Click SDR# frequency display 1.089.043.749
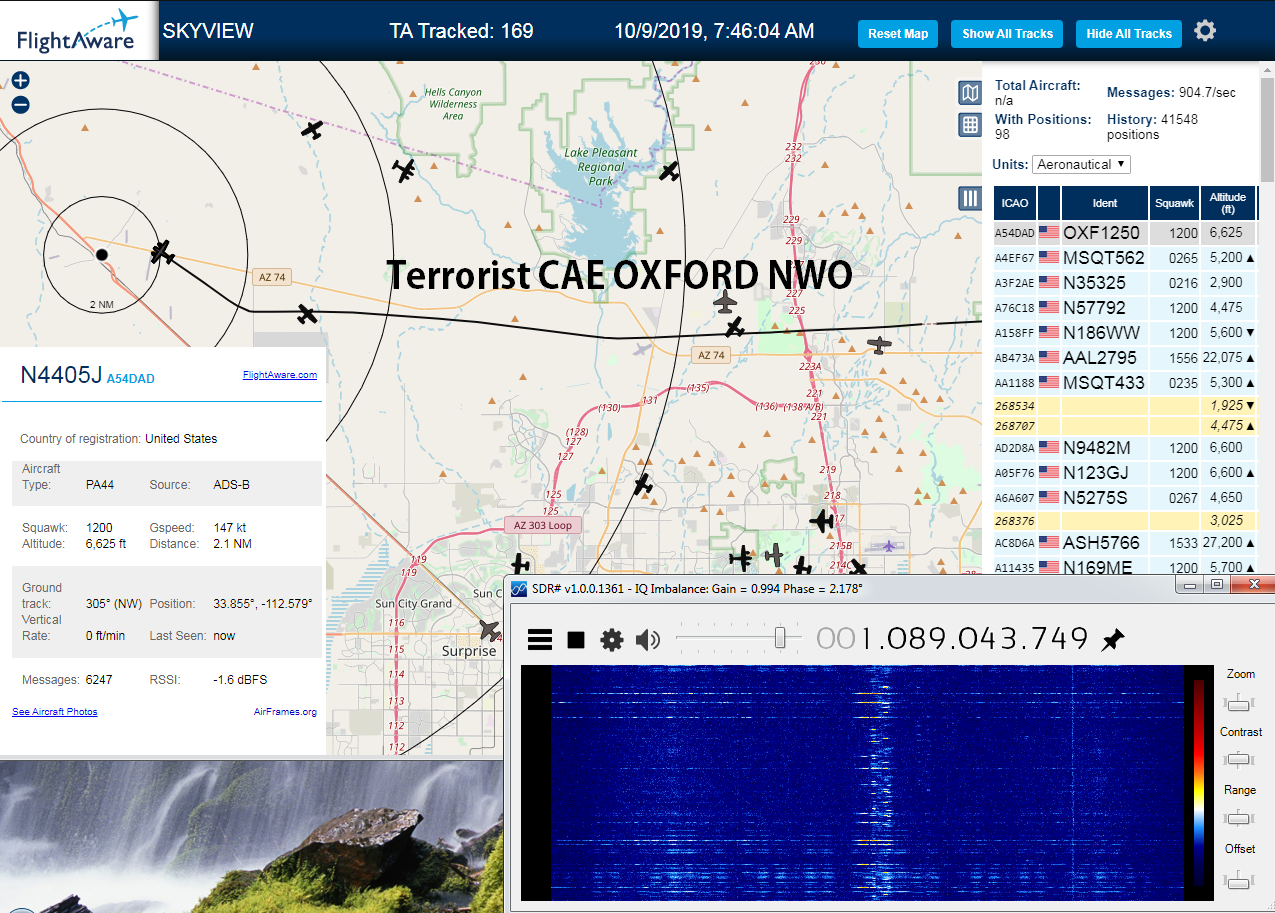The image size is (1275, 913). [952, 638]
